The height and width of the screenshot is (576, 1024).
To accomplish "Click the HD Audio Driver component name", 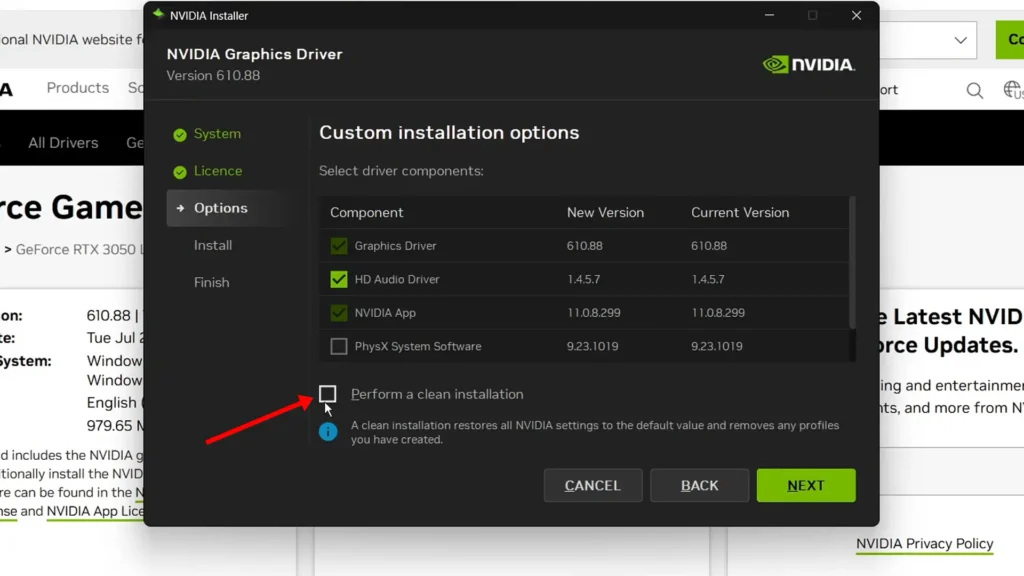I will coord(396,280).
